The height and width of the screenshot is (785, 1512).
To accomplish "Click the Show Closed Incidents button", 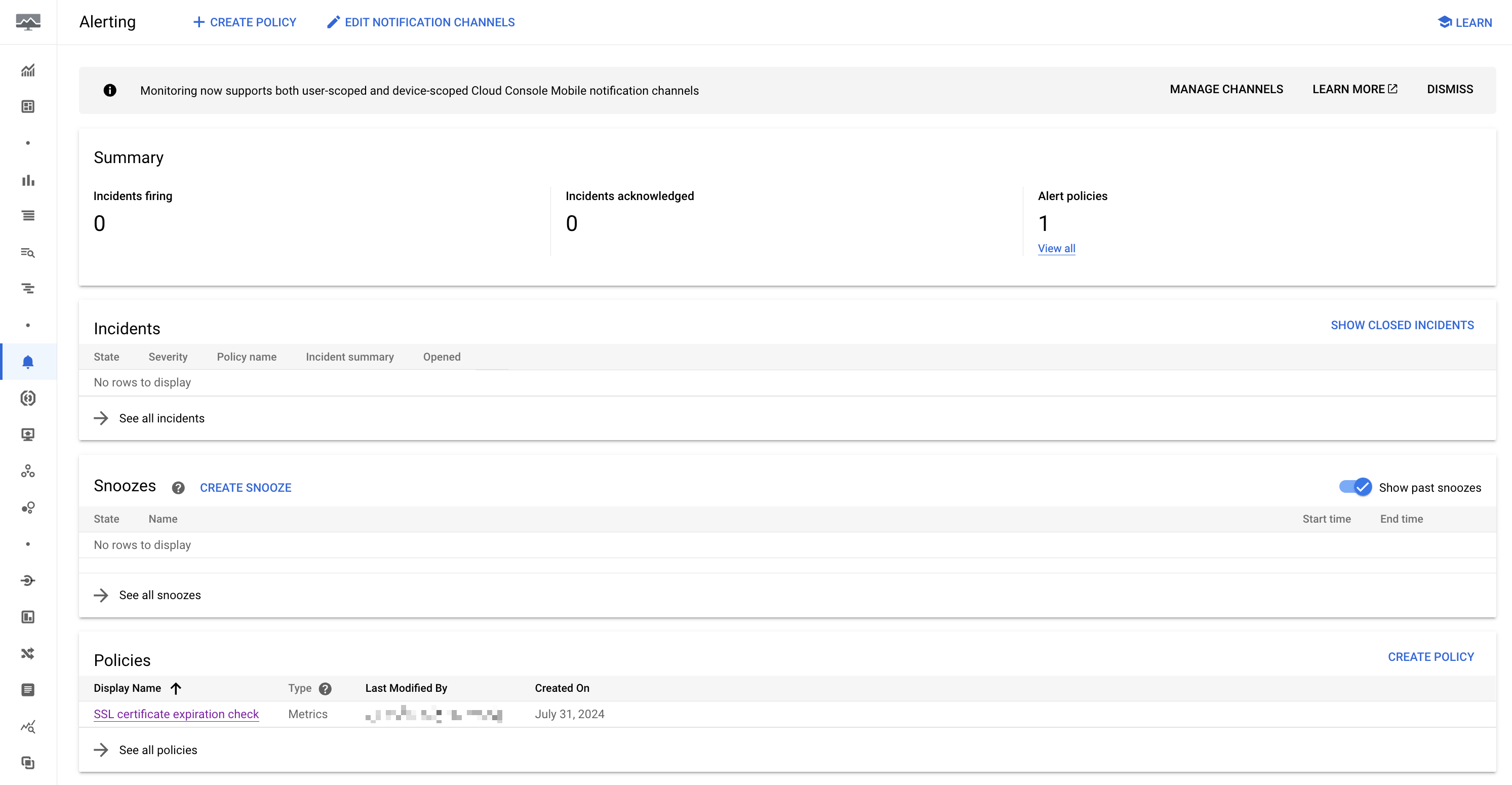I will pos(1402,325).
